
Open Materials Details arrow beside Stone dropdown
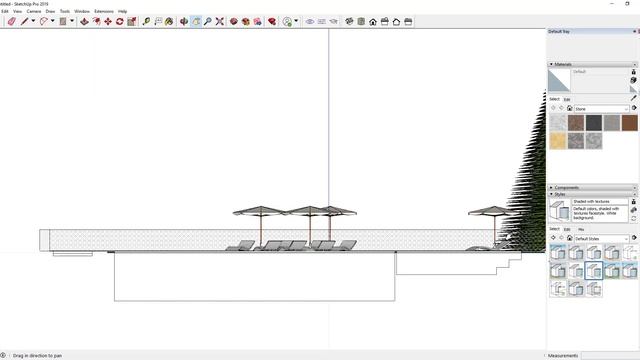click(634, 108)
